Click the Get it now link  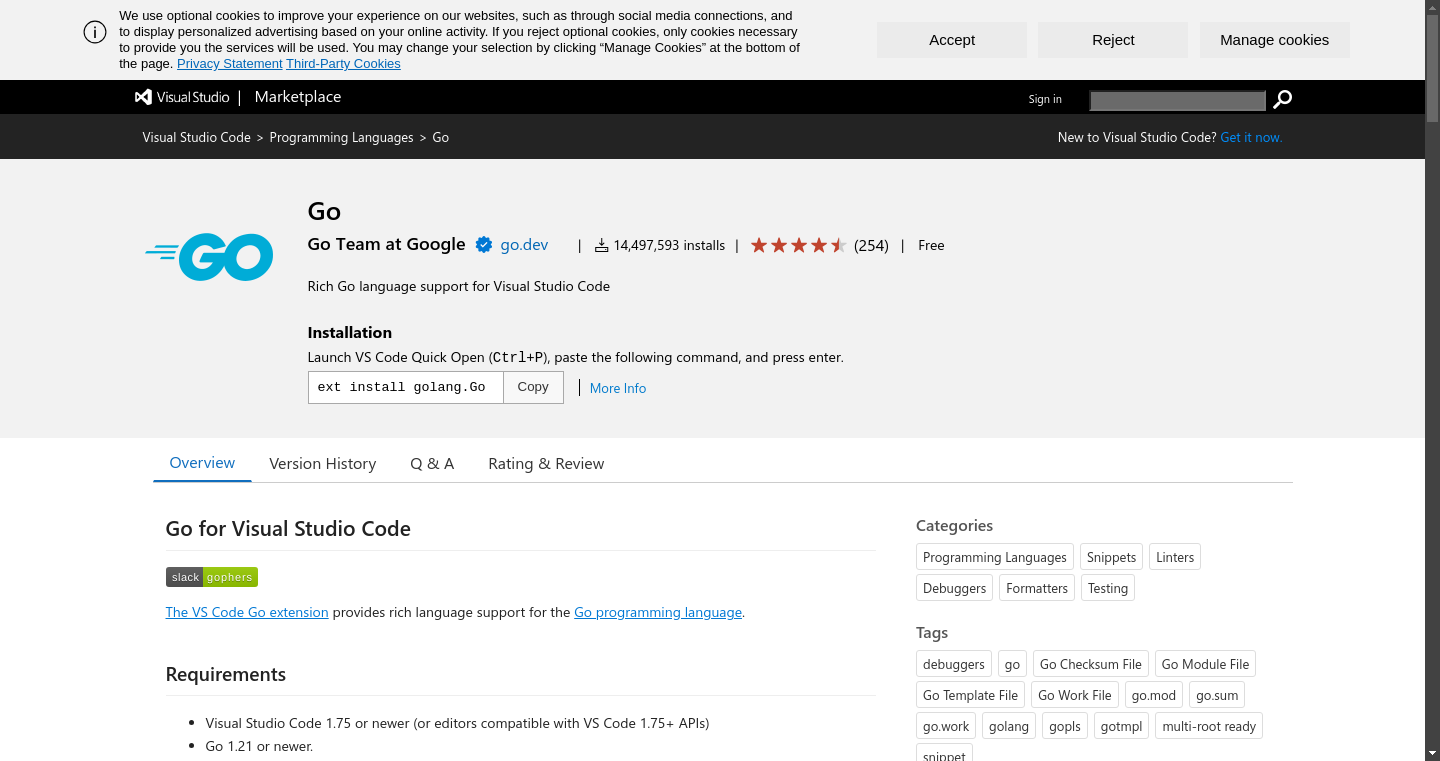point(1251,137)
